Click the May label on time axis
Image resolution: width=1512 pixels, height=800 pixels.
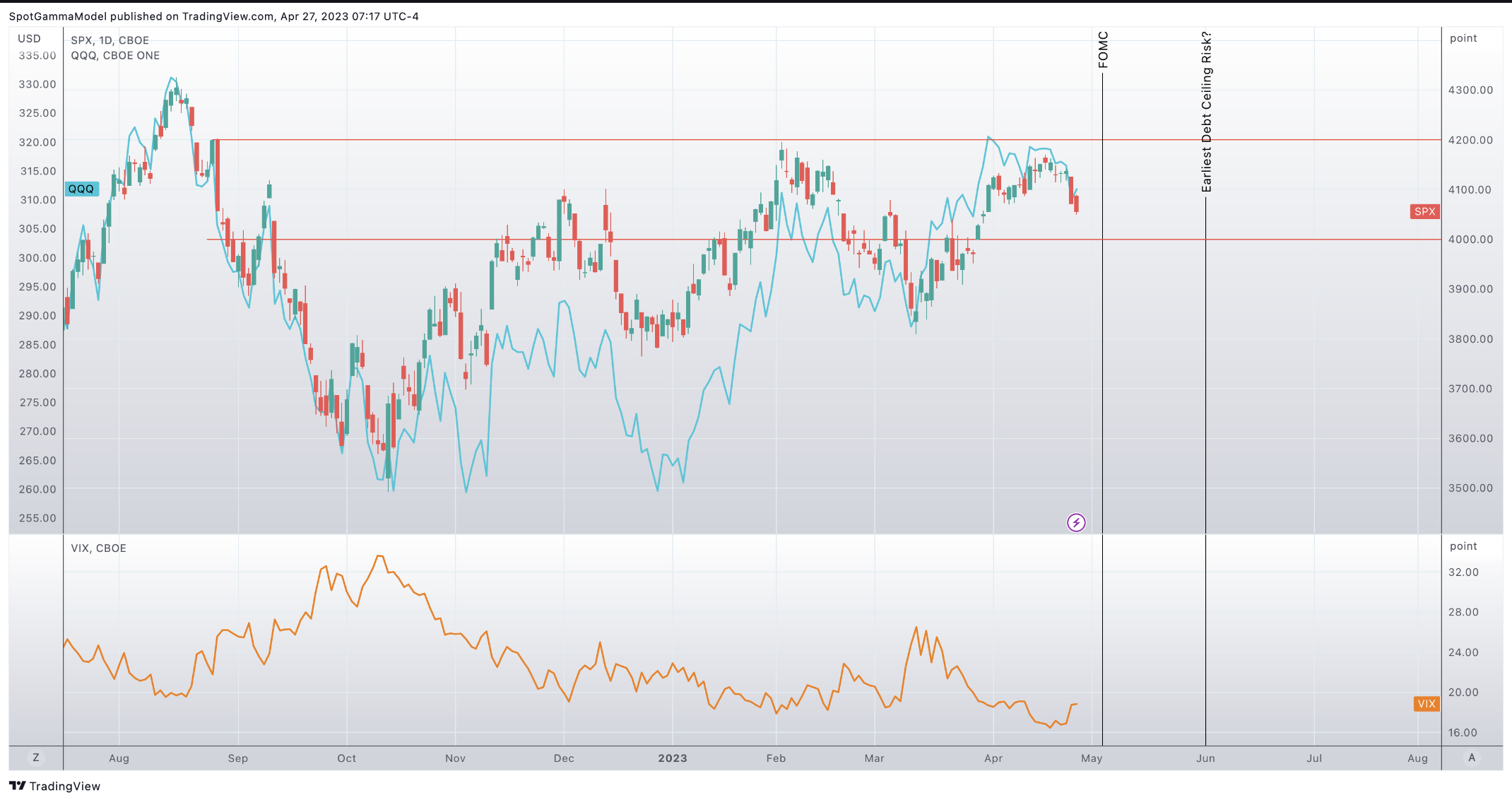(x=1092, y=758)
